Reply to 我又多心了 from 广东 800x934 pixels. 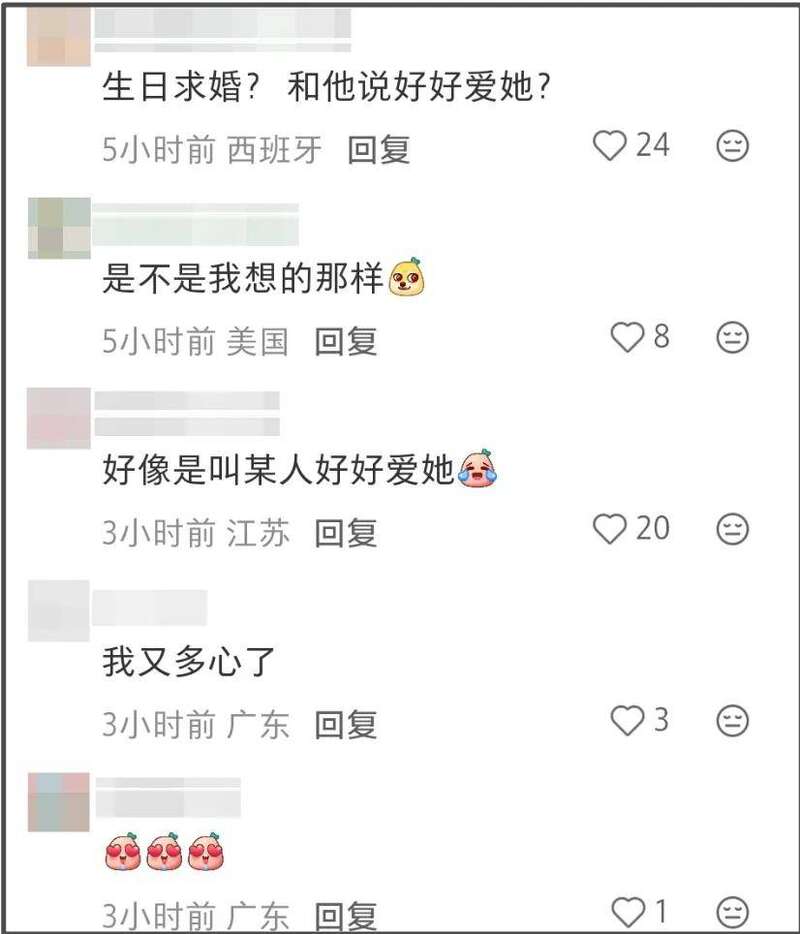(346, 725)
